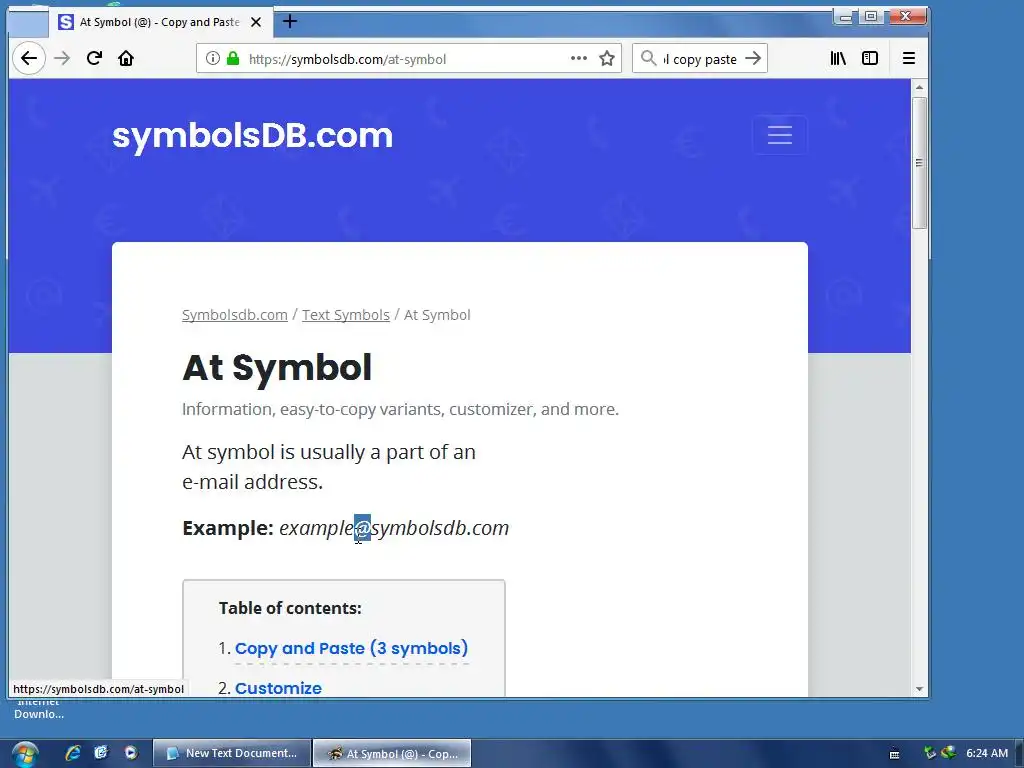This screenshot has width=1024, height=768.
Task: Click the highlighted @ in example email
Action: coord(362,528)
